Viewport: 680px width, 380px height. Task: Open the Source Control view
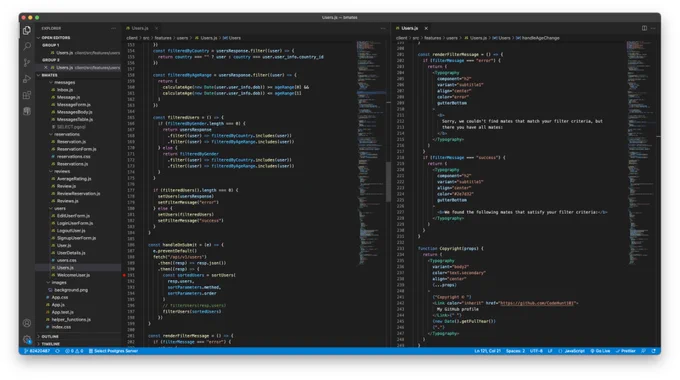tap(27, 62)
